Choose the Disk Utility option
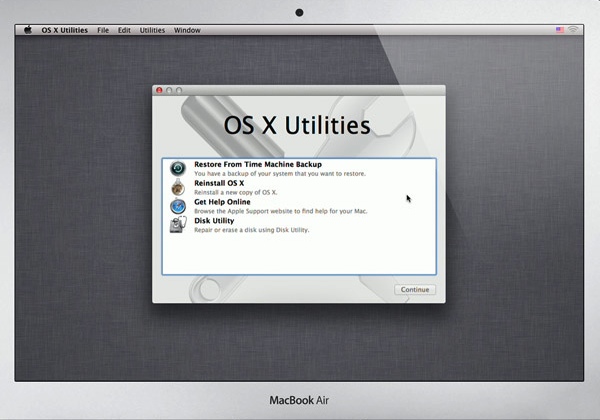The width and height of the screenshot is (600, 420). point(214,221)
